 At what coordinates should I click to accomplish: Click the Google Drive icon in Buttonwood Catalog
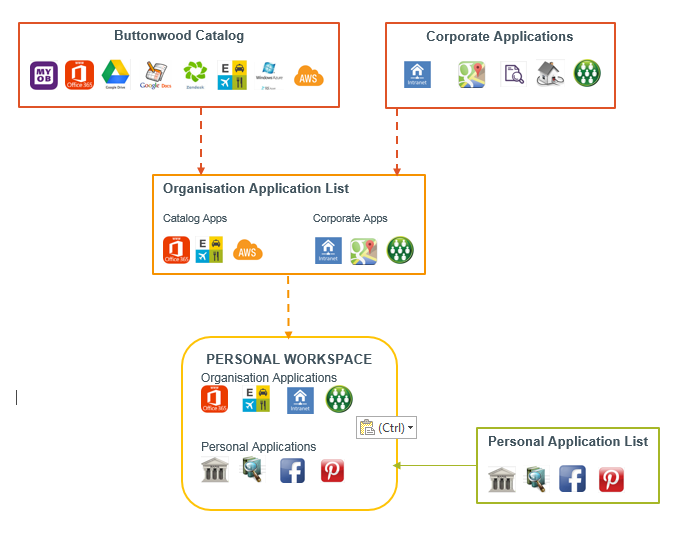(x=115, y=74)
